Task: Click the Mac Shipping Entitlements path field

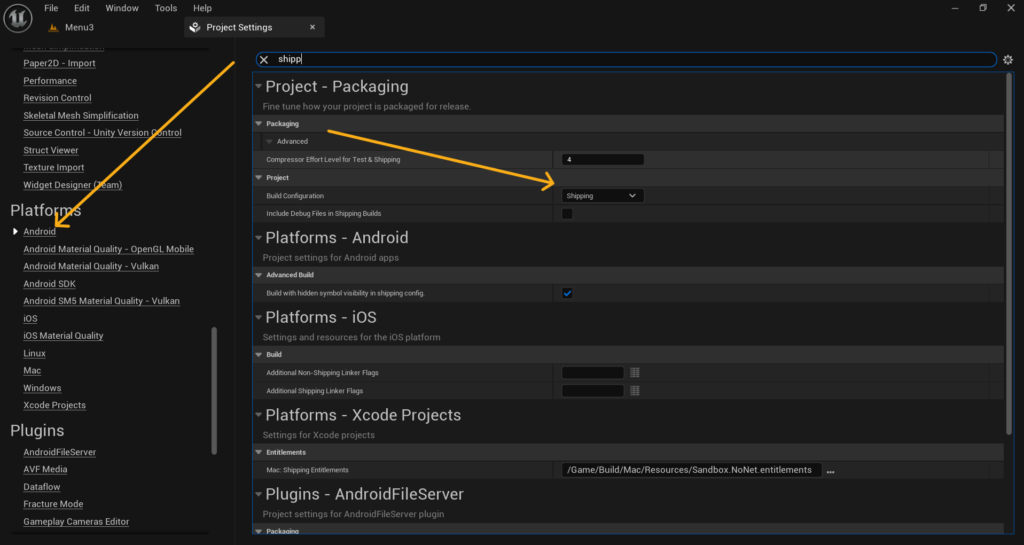Action: click(691, 470)
